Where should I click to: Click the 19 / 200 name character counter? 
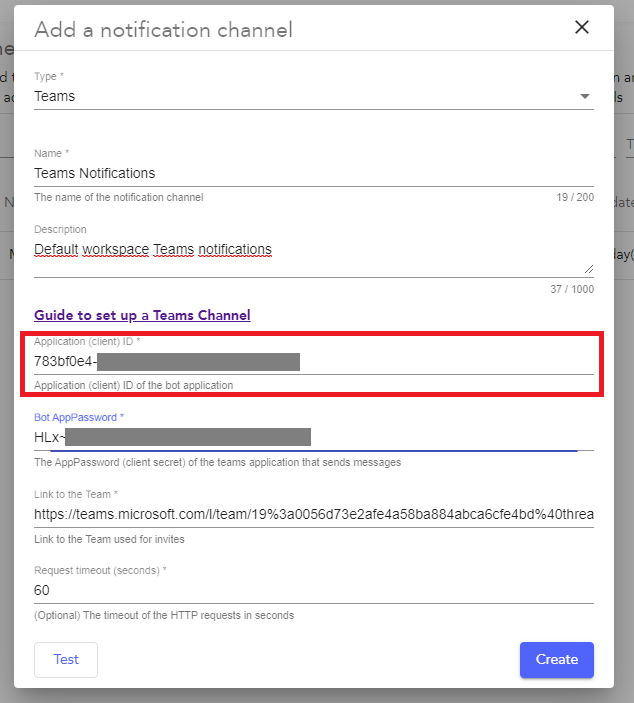coord(575,197)
